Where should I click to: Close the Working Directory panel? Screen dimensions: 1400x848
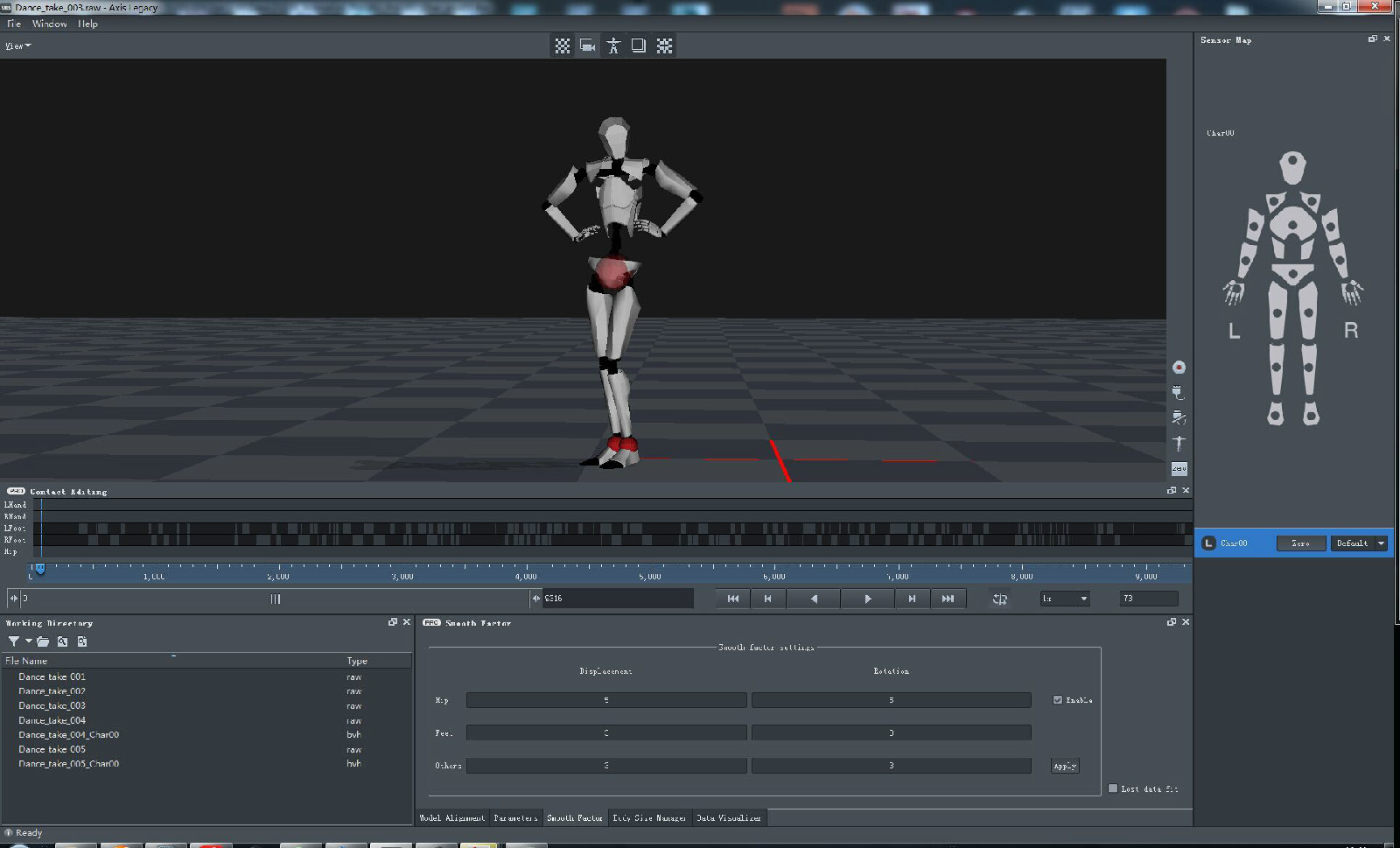406,622
